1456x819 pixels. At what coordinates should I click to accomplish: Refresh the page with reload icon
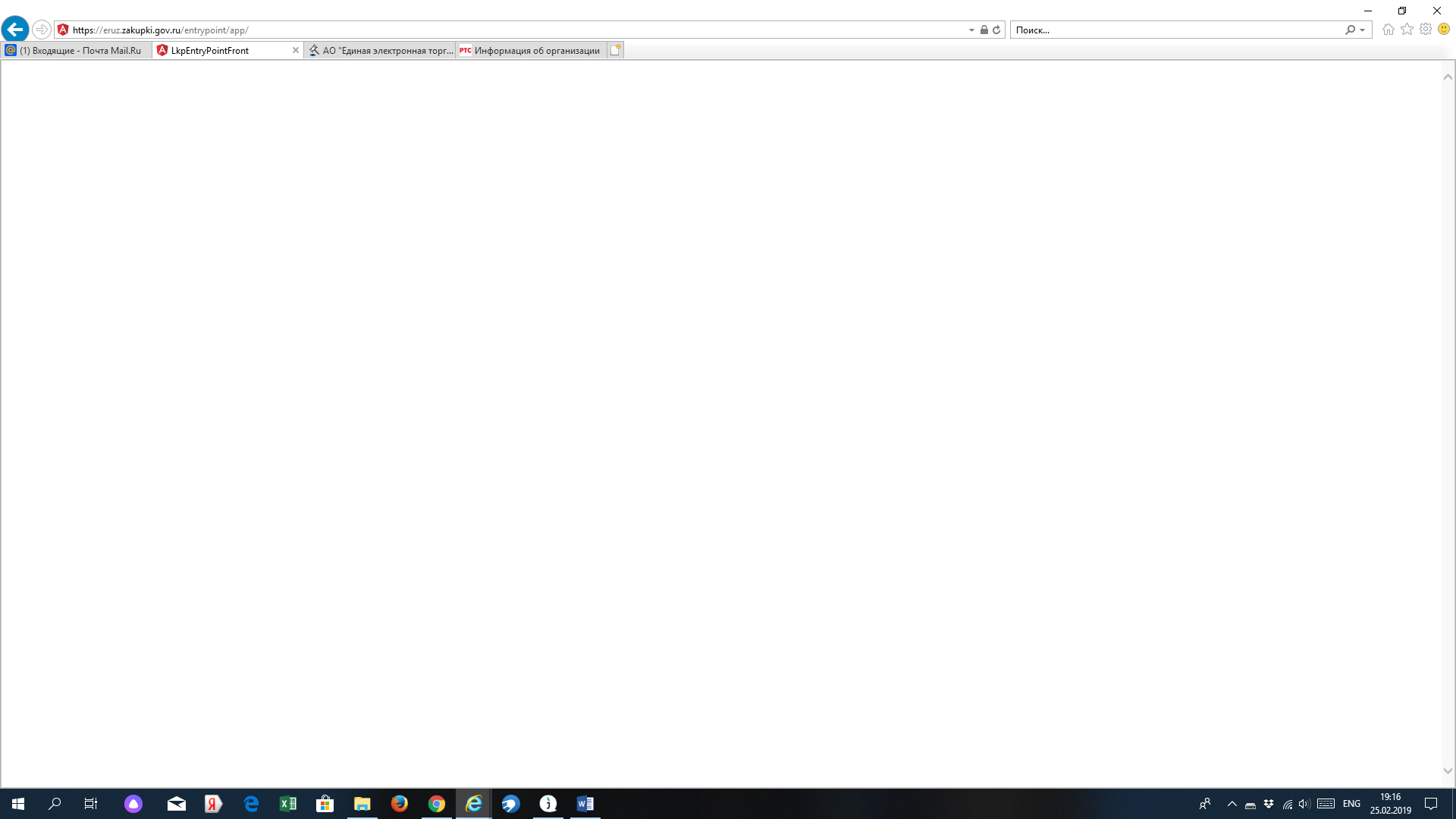pos(996,30)
